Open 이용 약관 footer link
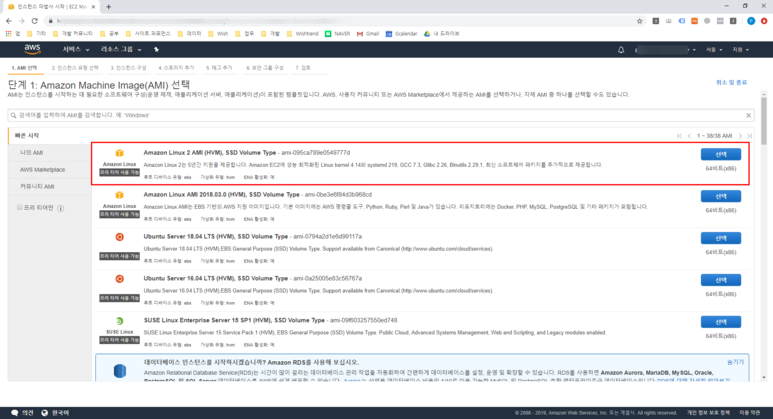Viewport: 773px width, 419px height. click(749, 413)
